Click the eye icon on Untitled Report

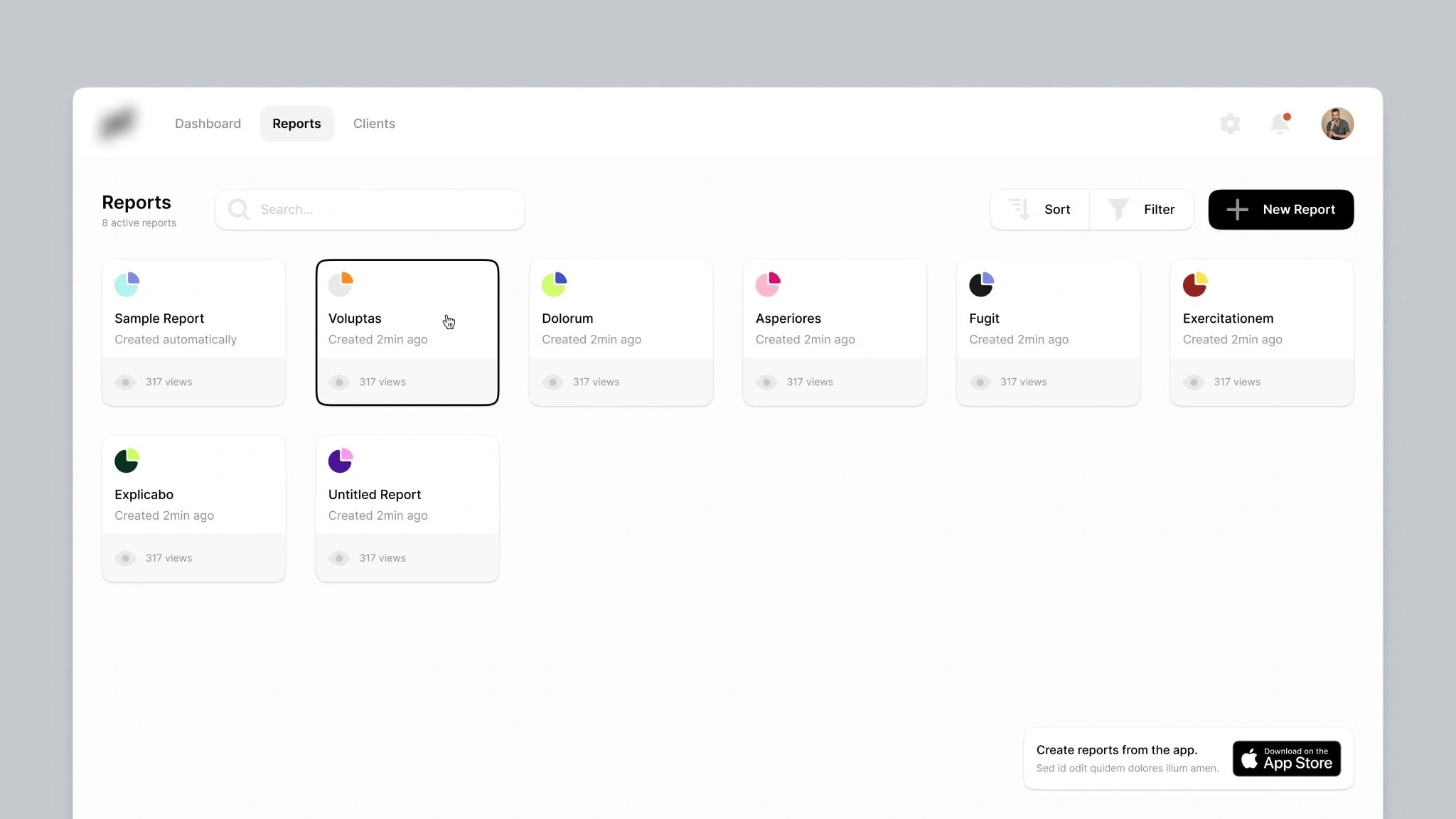(339, 558)
